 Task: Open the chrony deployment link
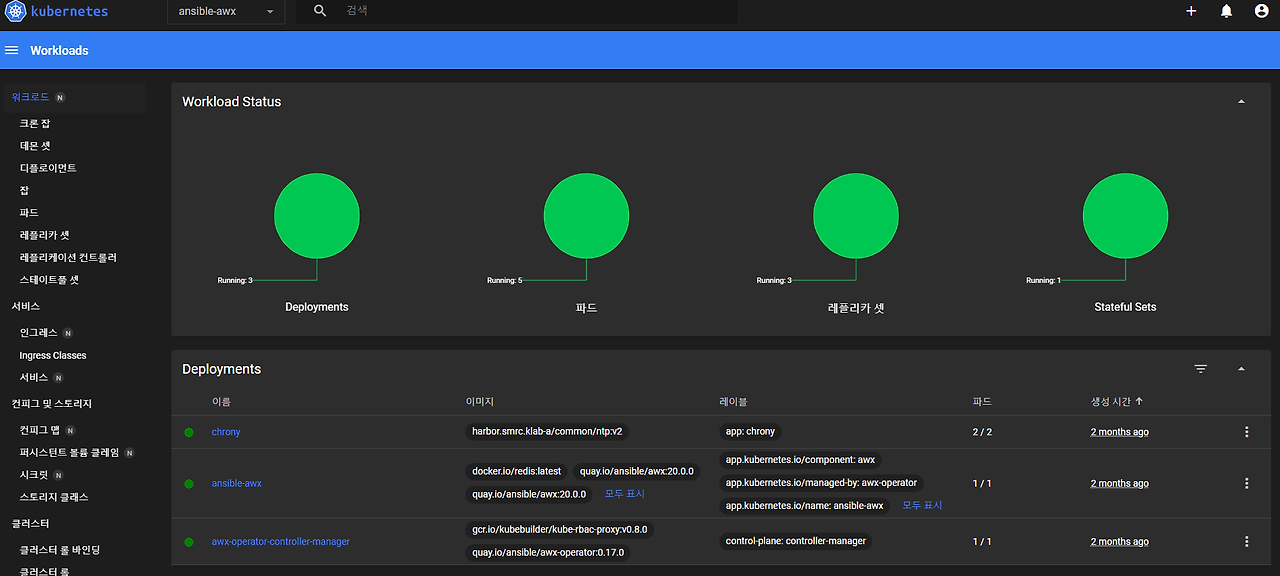(226, 432)
